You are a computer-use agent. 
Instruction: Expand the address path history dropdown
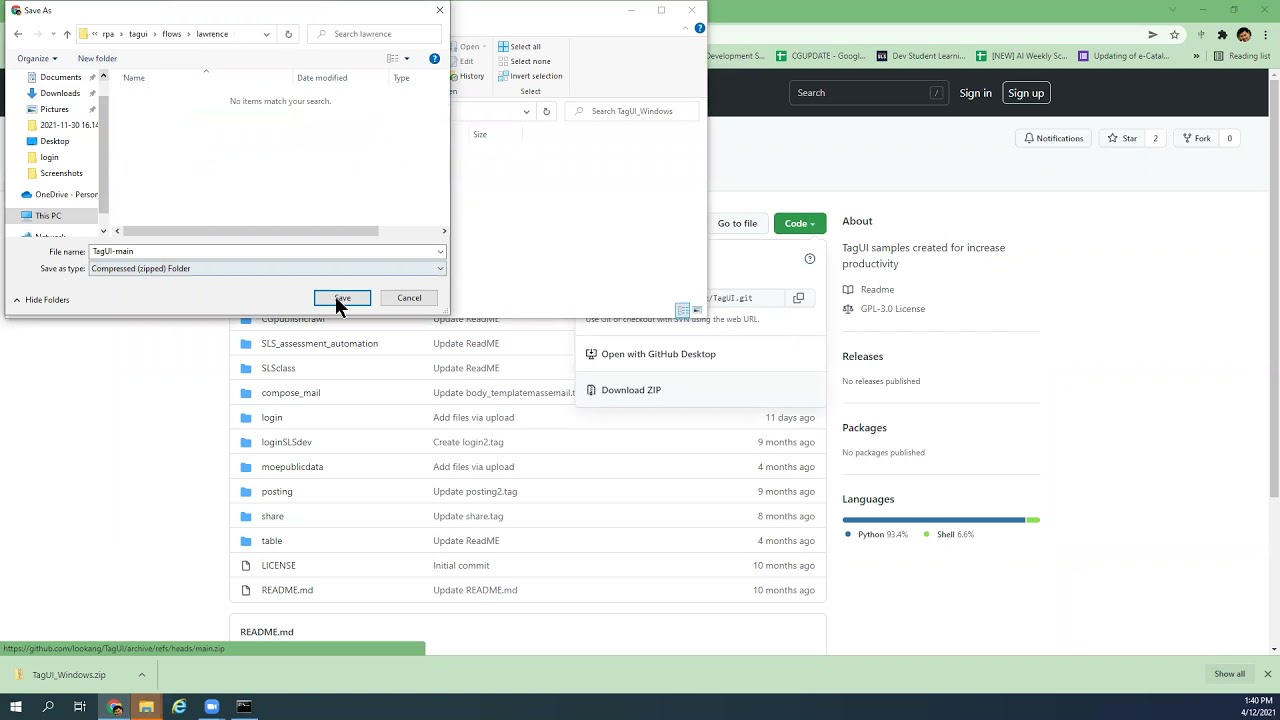(x=266, y=34)
